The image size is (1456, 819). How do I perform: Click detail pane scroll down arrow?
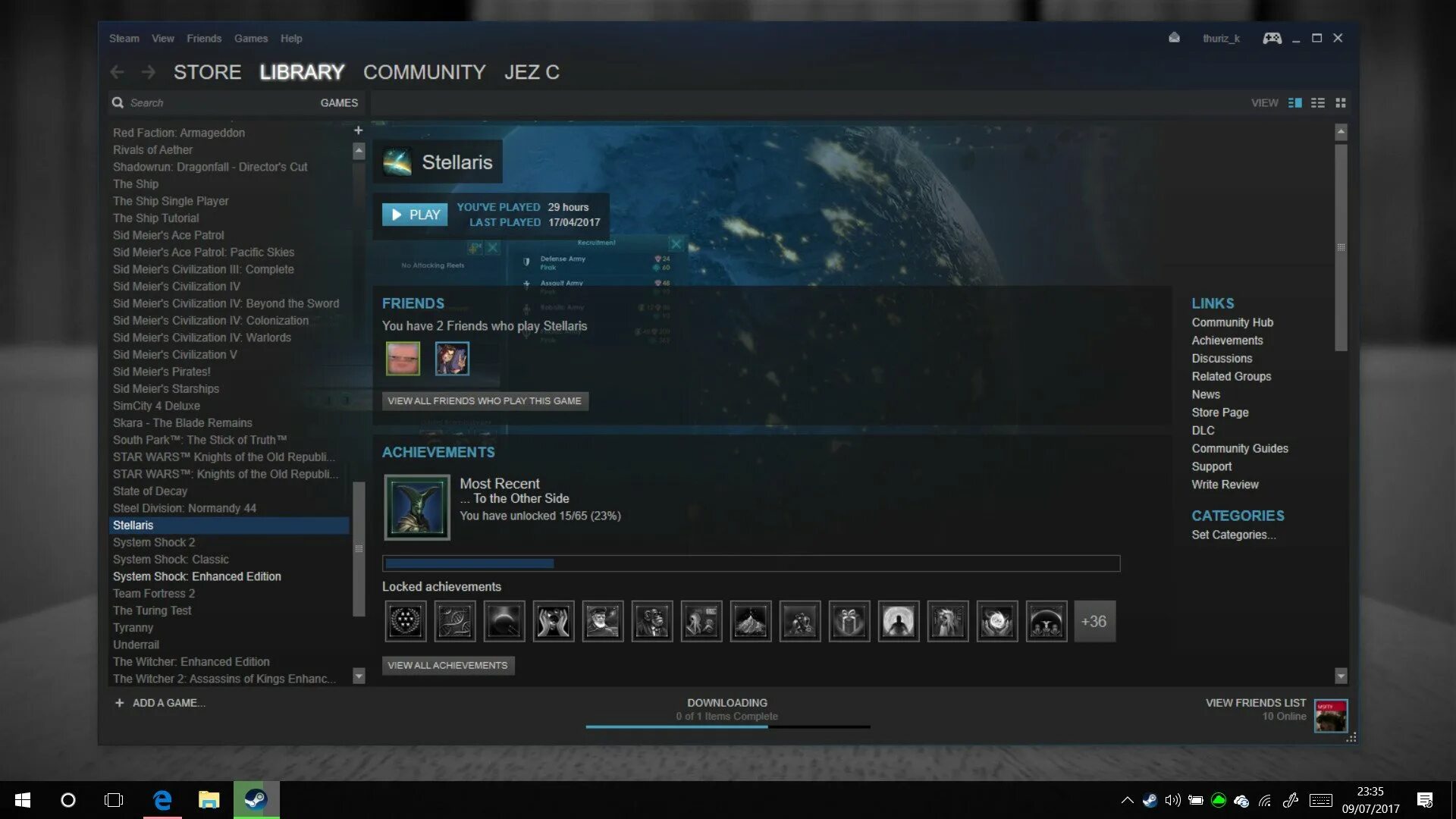tap(1341, 676)
